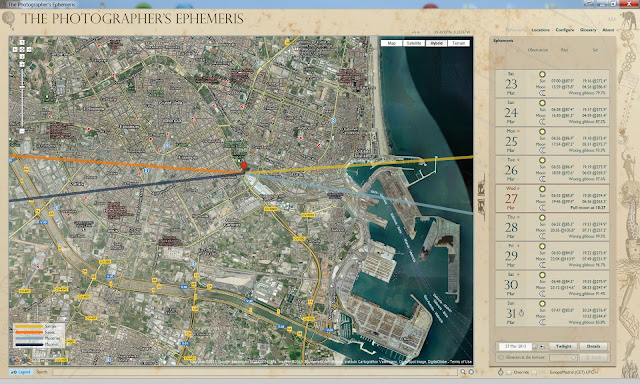Viewport: 640px width, 384px height.
Task: Click the light blue Moonrise legend swatch
Action: (29, 338)
